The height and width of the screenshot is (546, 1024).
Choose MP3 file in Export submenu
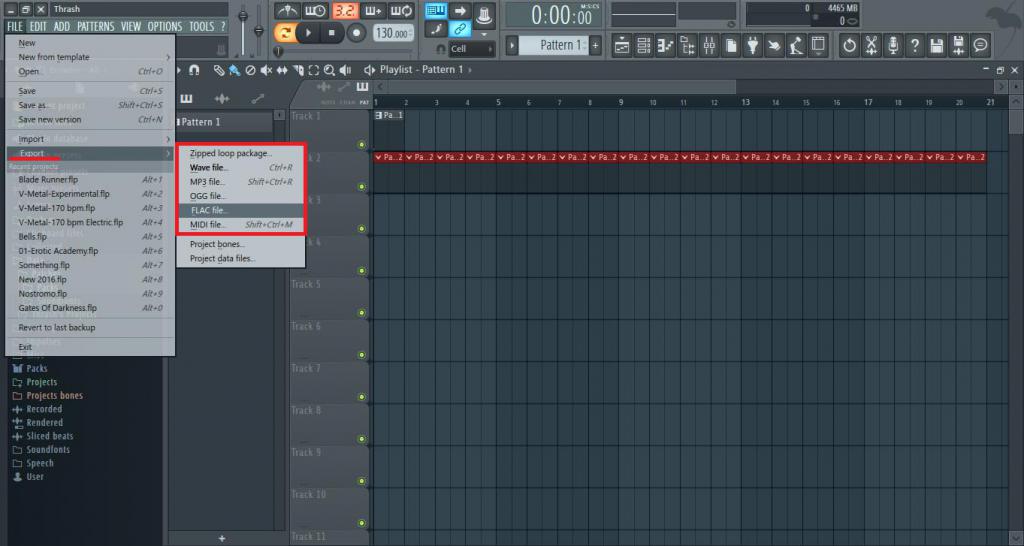pyautogui.click(x=240, y=182)
